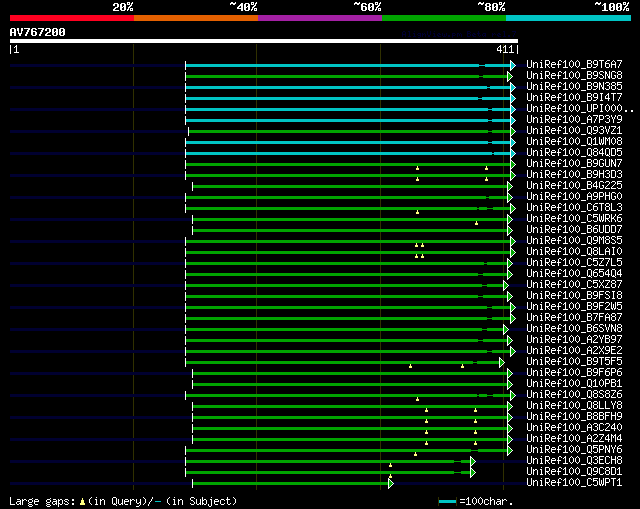
Task: Select the white AV767200 query sequence bar
Action: (264, 41)
